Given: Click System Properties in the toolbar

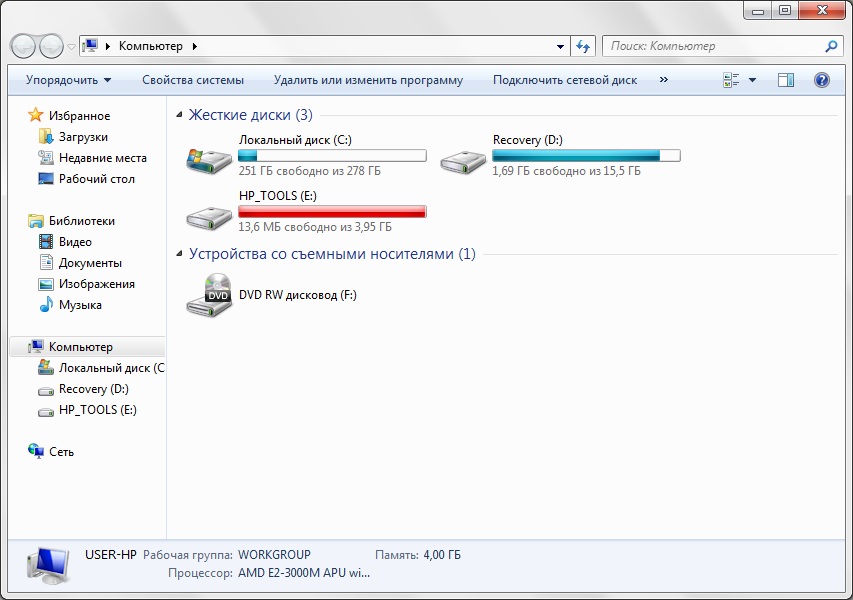Looking at the screenshot, I should click(192, 80).
